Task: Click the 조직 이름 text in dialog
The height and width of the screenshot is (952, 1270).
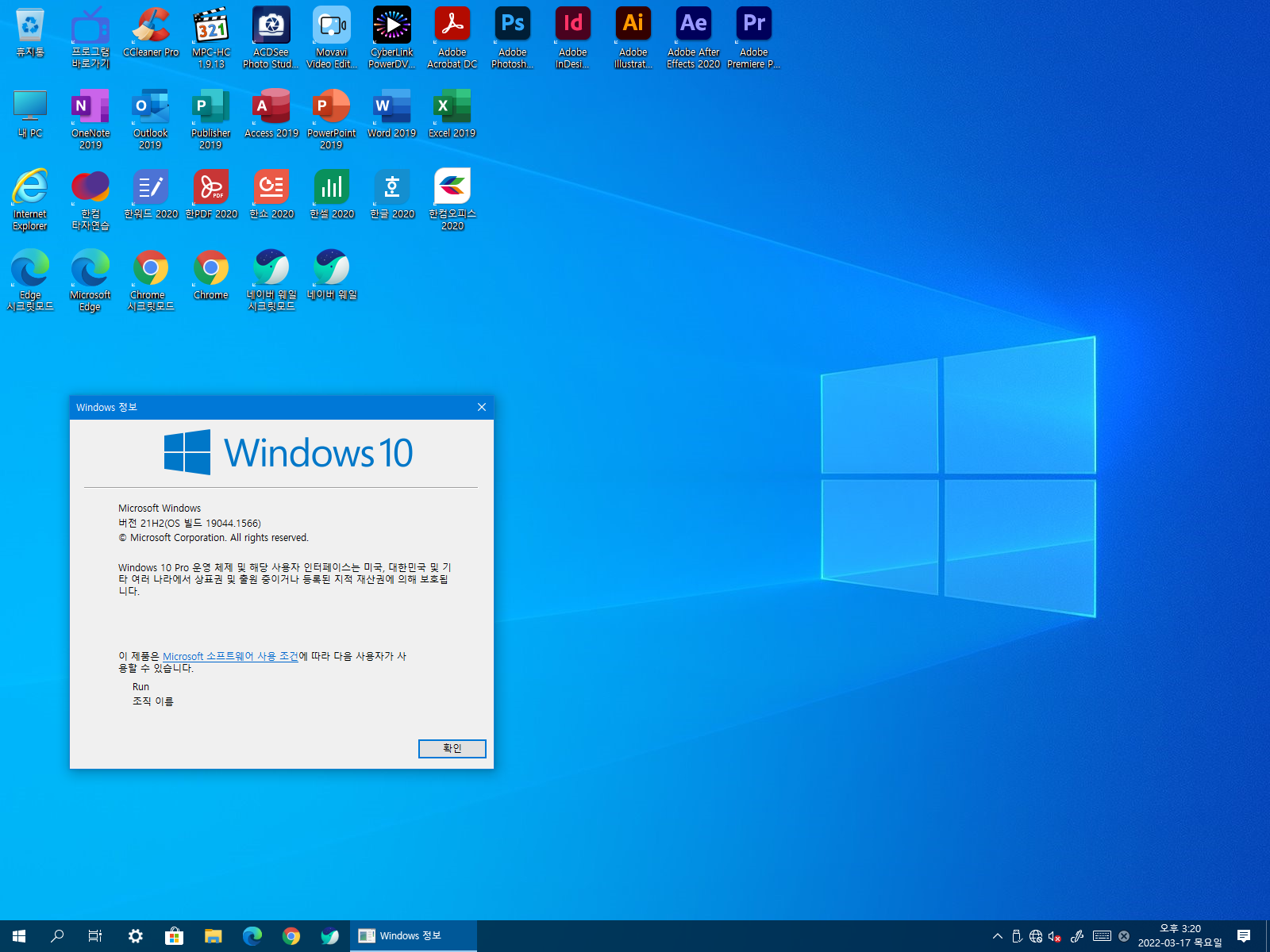Action: tap(152, 701)
